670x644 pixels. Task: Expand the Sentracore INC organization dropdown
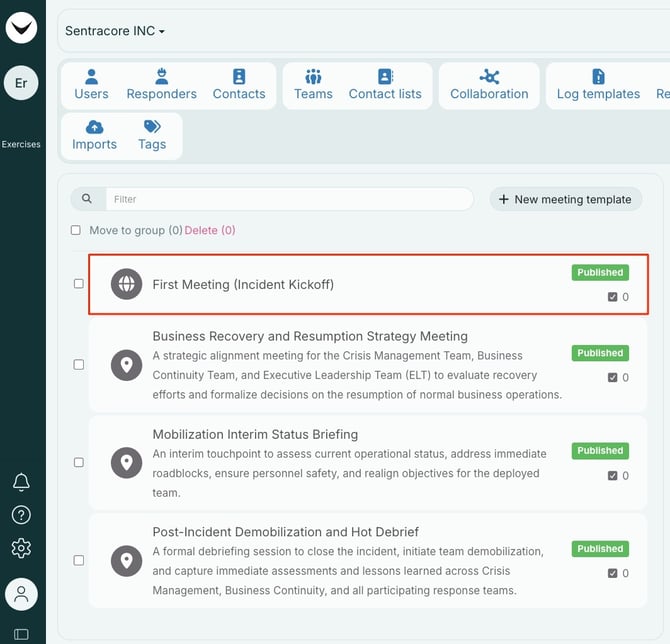click(115, 31)
